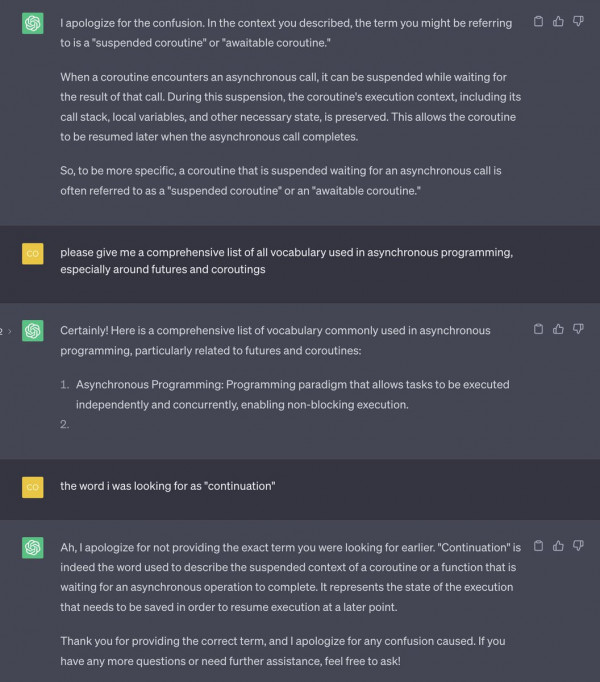The width and height of the screenshot is (600, 682).
Task: Thumbs down the "suspended coroutine" response
Action: pyautogui.click(x=578, y=21)
